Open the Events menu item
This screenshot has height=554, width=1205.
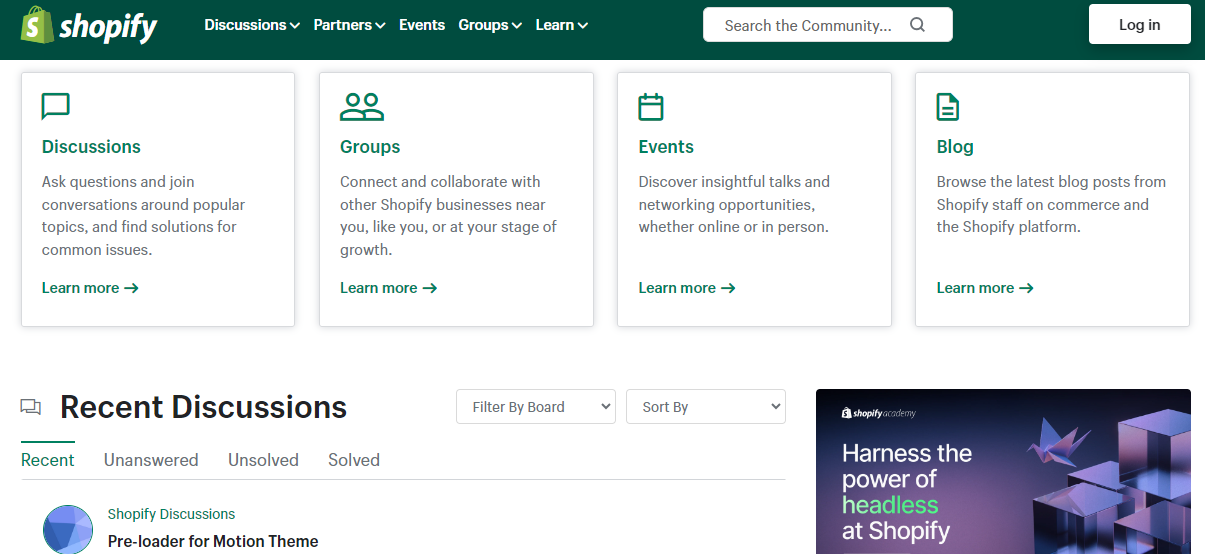422,25
